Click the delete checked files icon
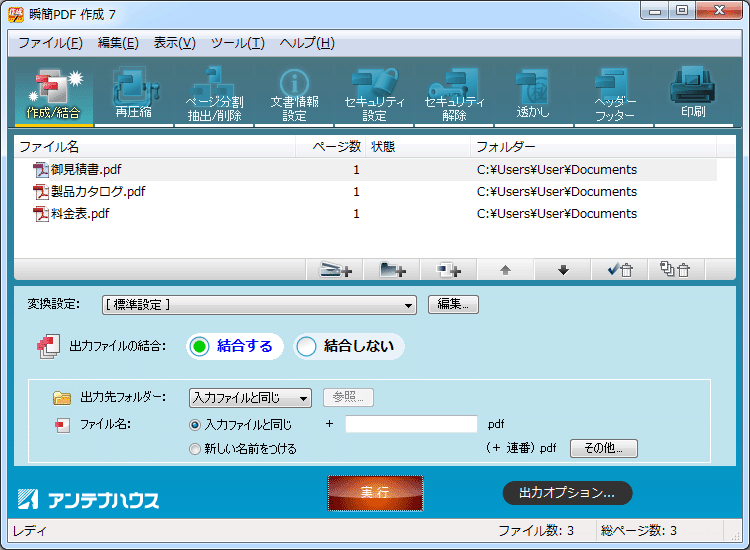The height and width of the screenshot is (550, 750). (x=619, y=269)
